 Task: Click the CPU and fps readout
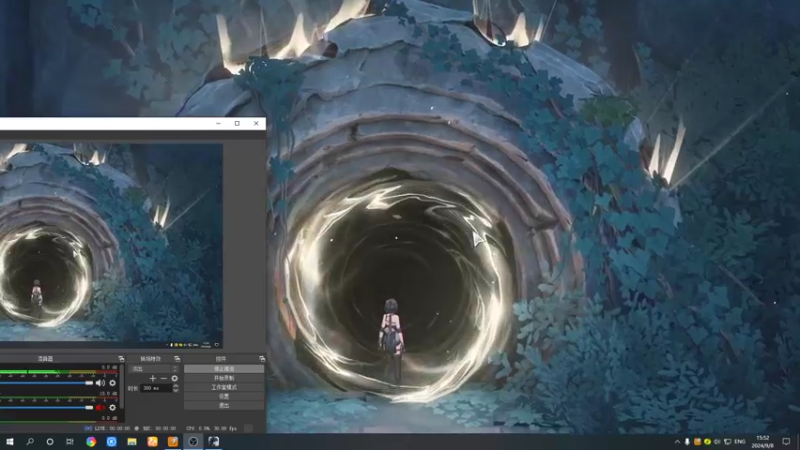point(211,429)
